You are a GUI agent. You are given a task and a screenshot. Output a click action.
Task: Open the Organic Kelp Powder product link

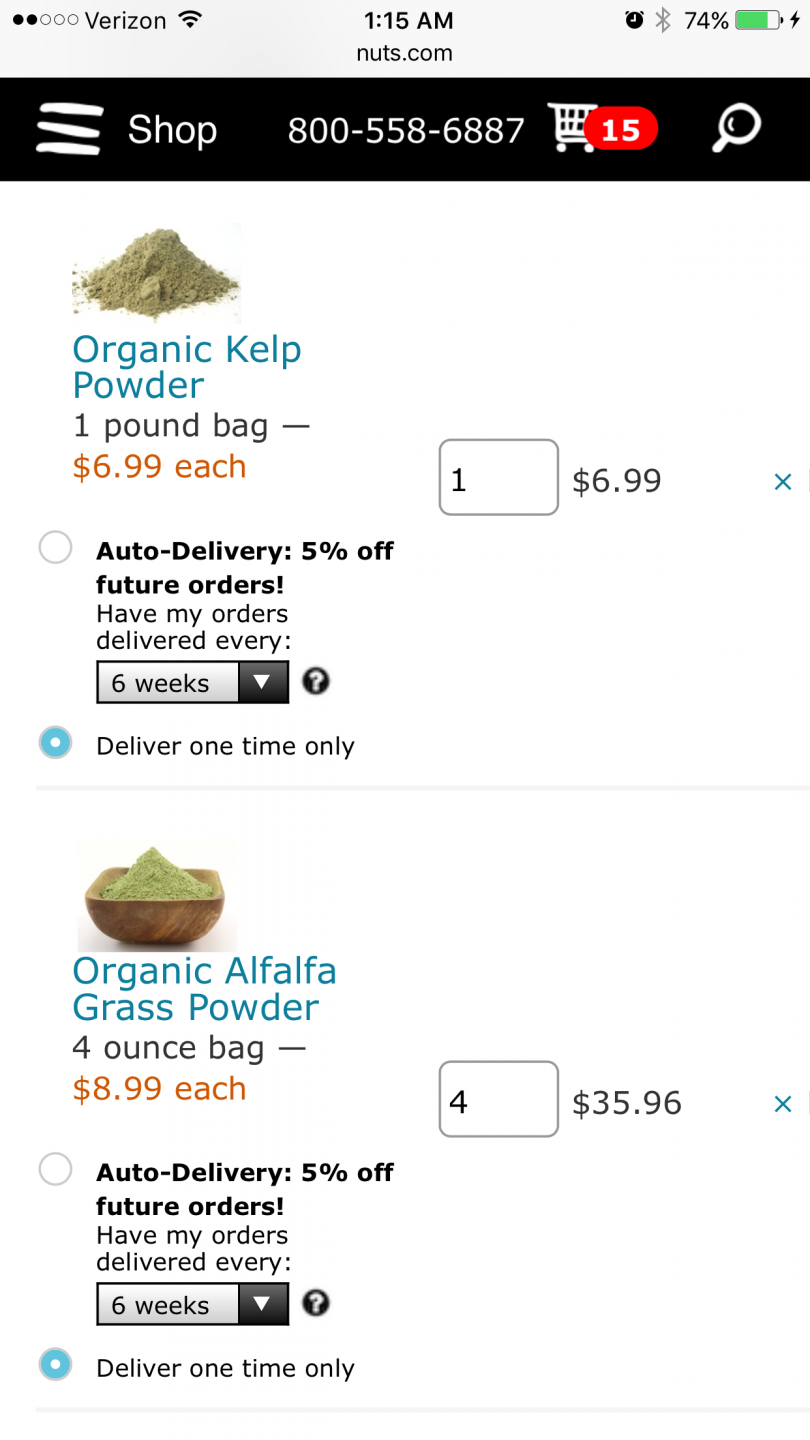pyautogui.click(x=187, y=367)
